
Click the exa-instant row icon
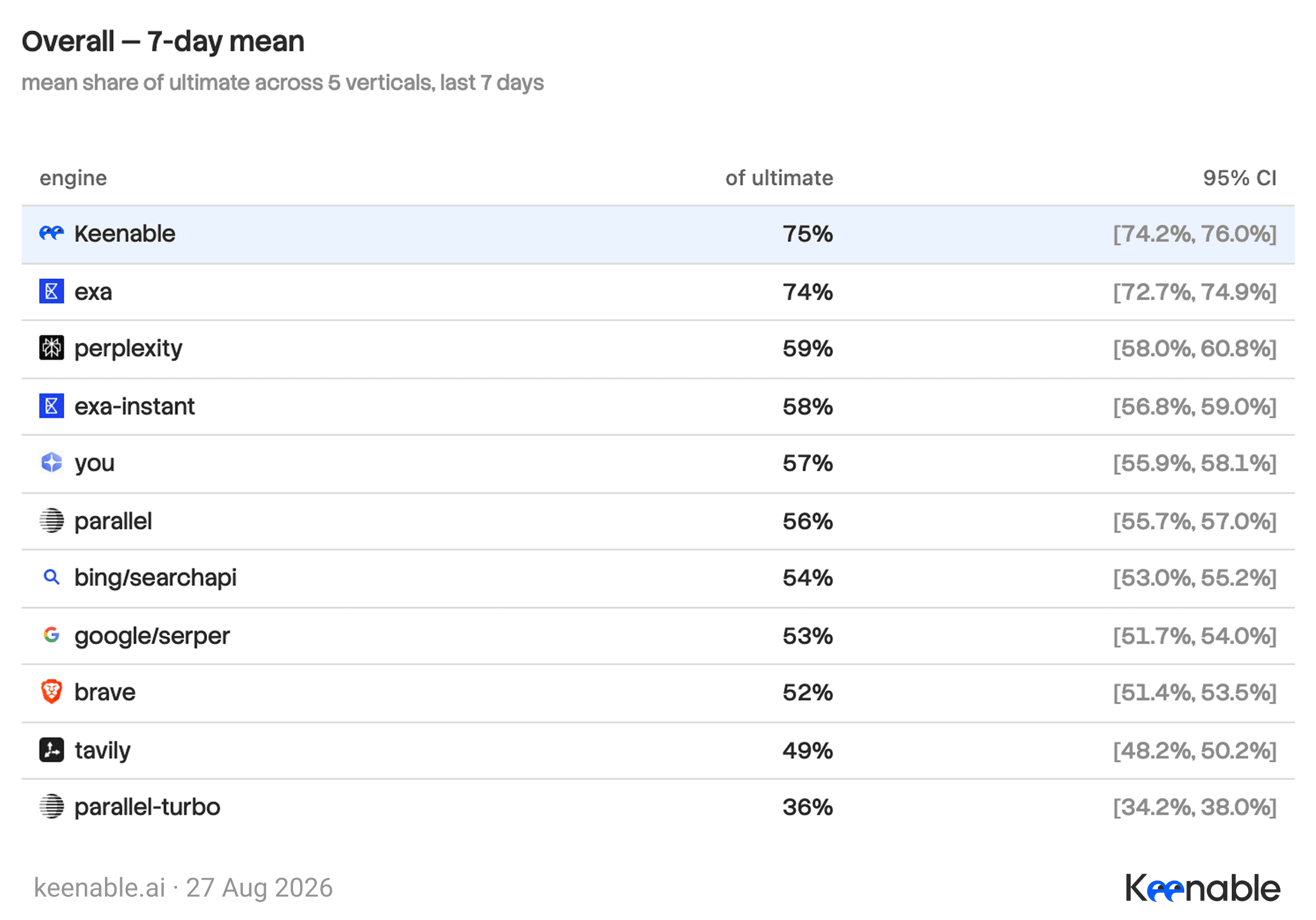click(x=51, y=406)
